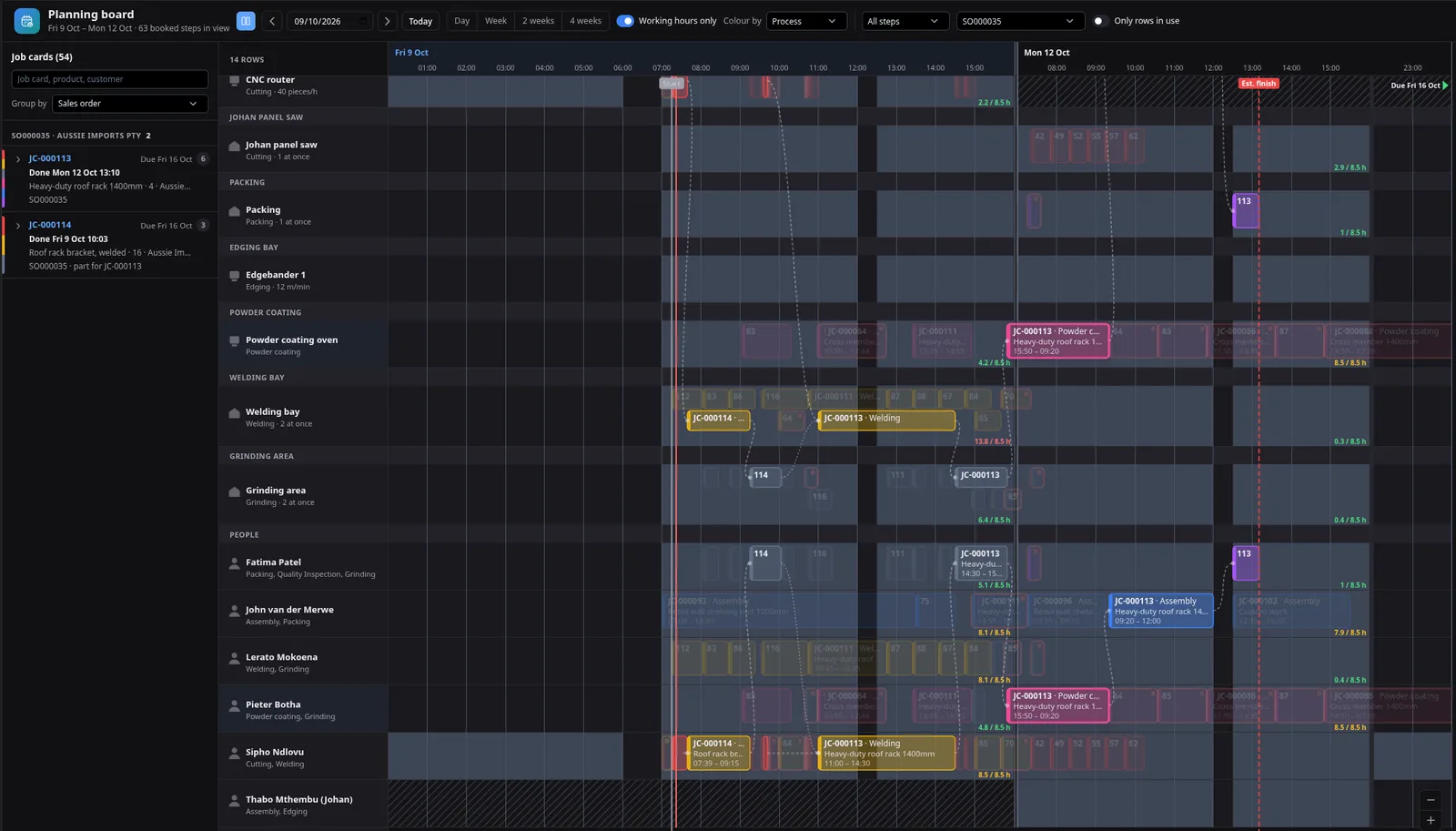Click the Est. finish marker
This screenshot has height=831, width=1456.
(x=1259, y=84)
